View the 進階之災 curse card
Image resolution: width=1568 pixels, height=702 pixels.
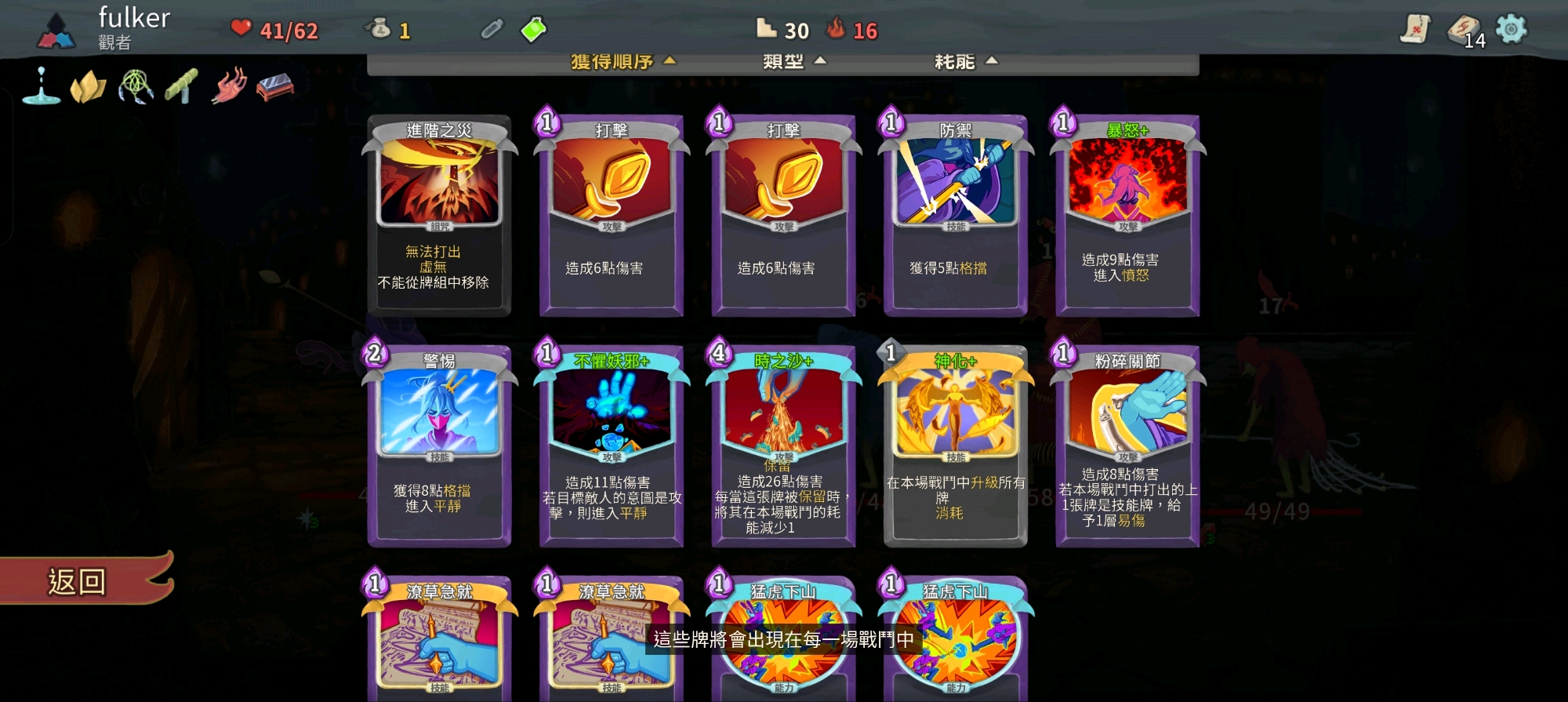click(x=439, y=216)
